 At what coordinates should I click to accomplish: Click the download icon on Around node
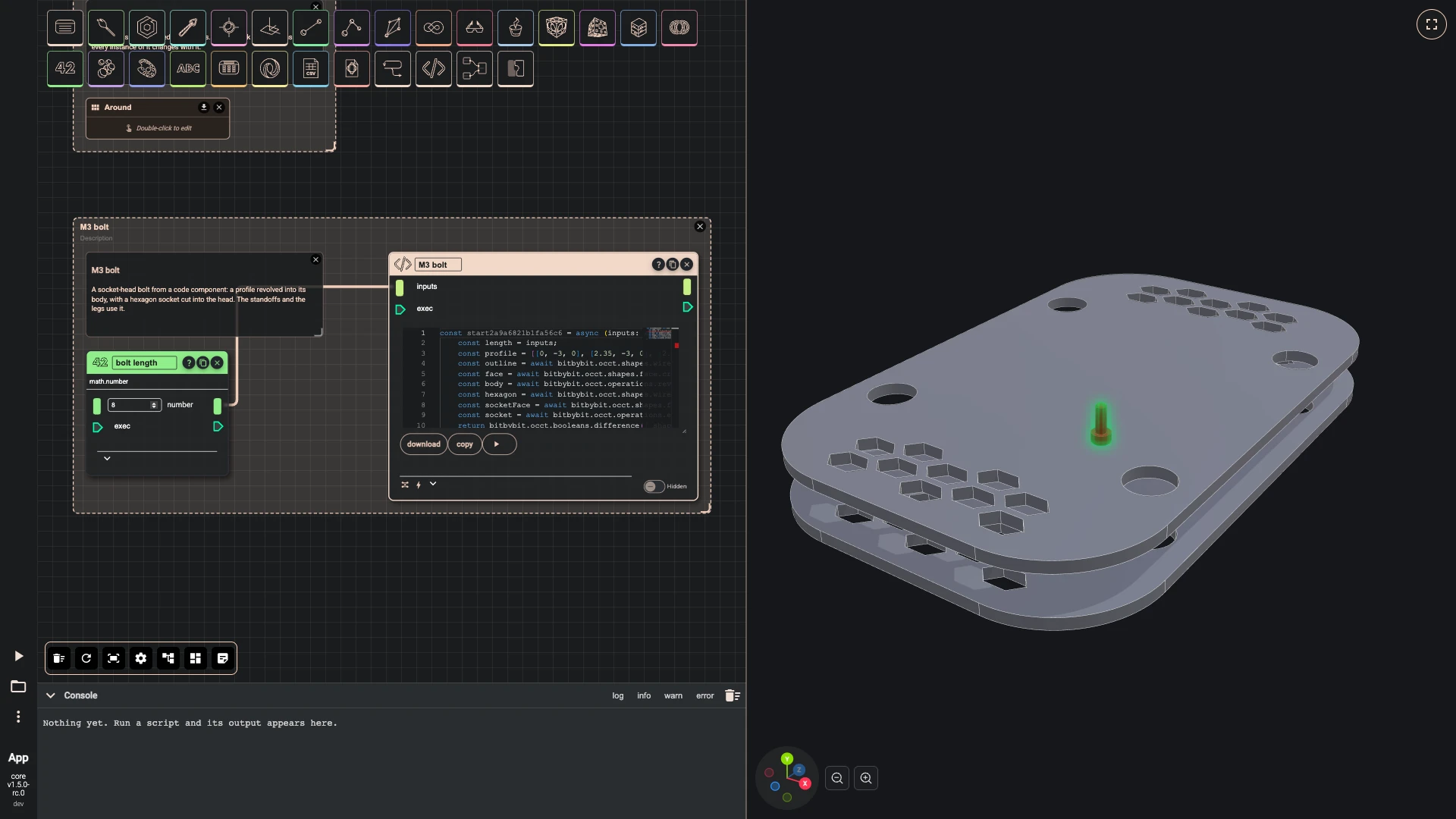203,107
